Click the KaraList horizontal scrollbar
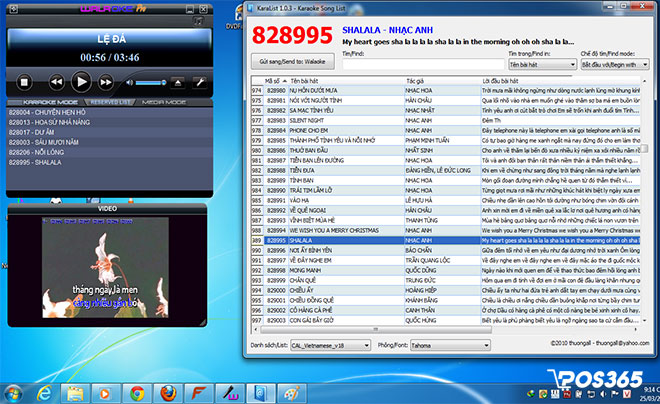 tap(376, 330)
